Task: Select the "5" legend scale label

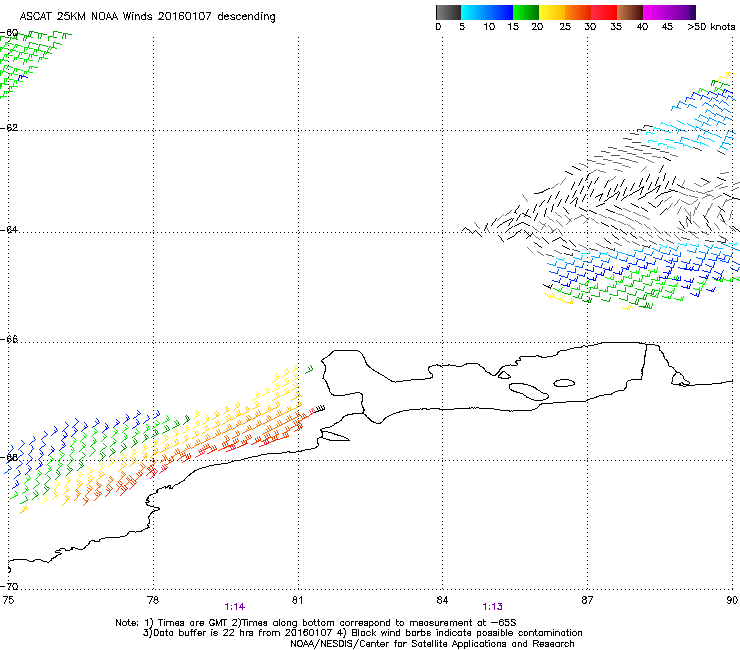Action: click(x=462, y=27)
